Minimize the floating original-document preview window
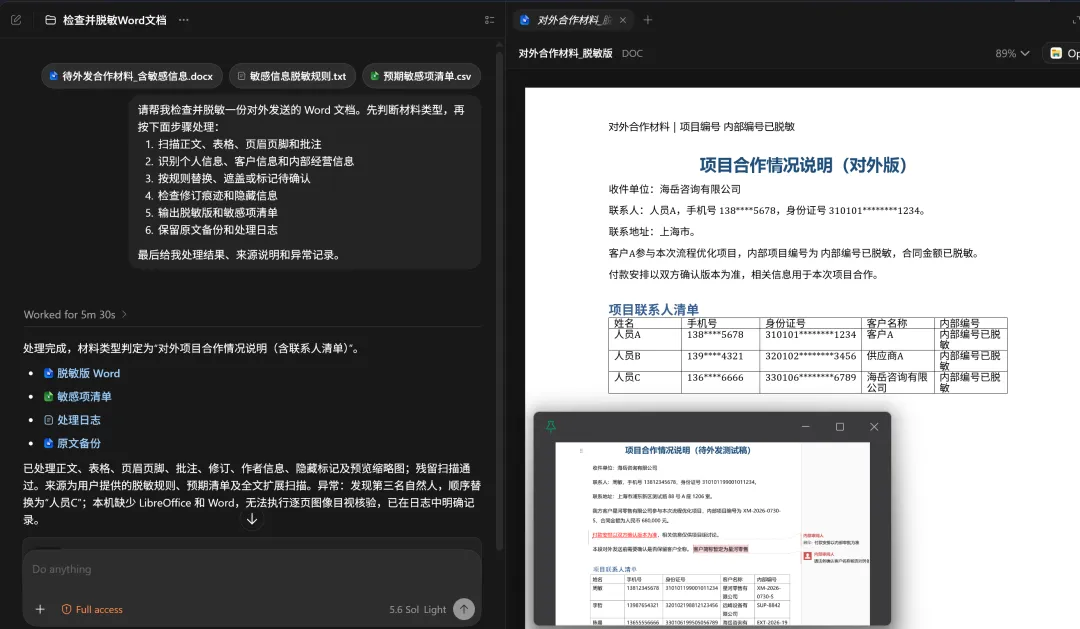Viewport: 1080px width, 629px height. [805, 426]
